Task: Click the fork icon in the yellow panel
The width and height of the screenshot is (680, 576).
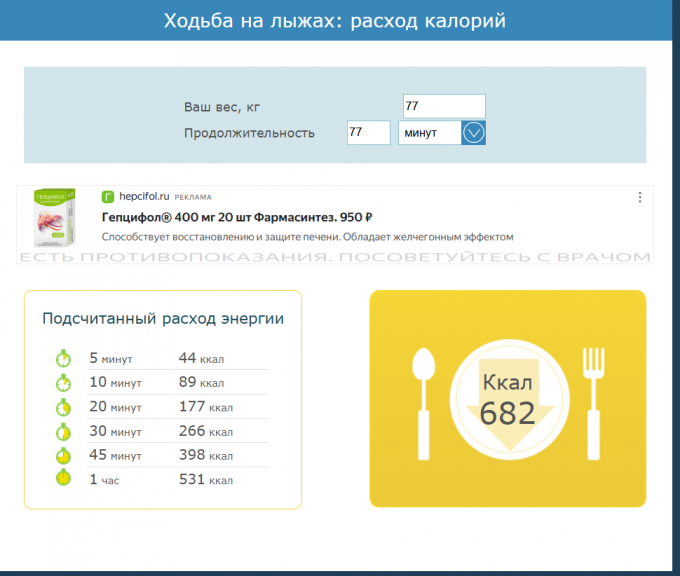Action: 594,400
